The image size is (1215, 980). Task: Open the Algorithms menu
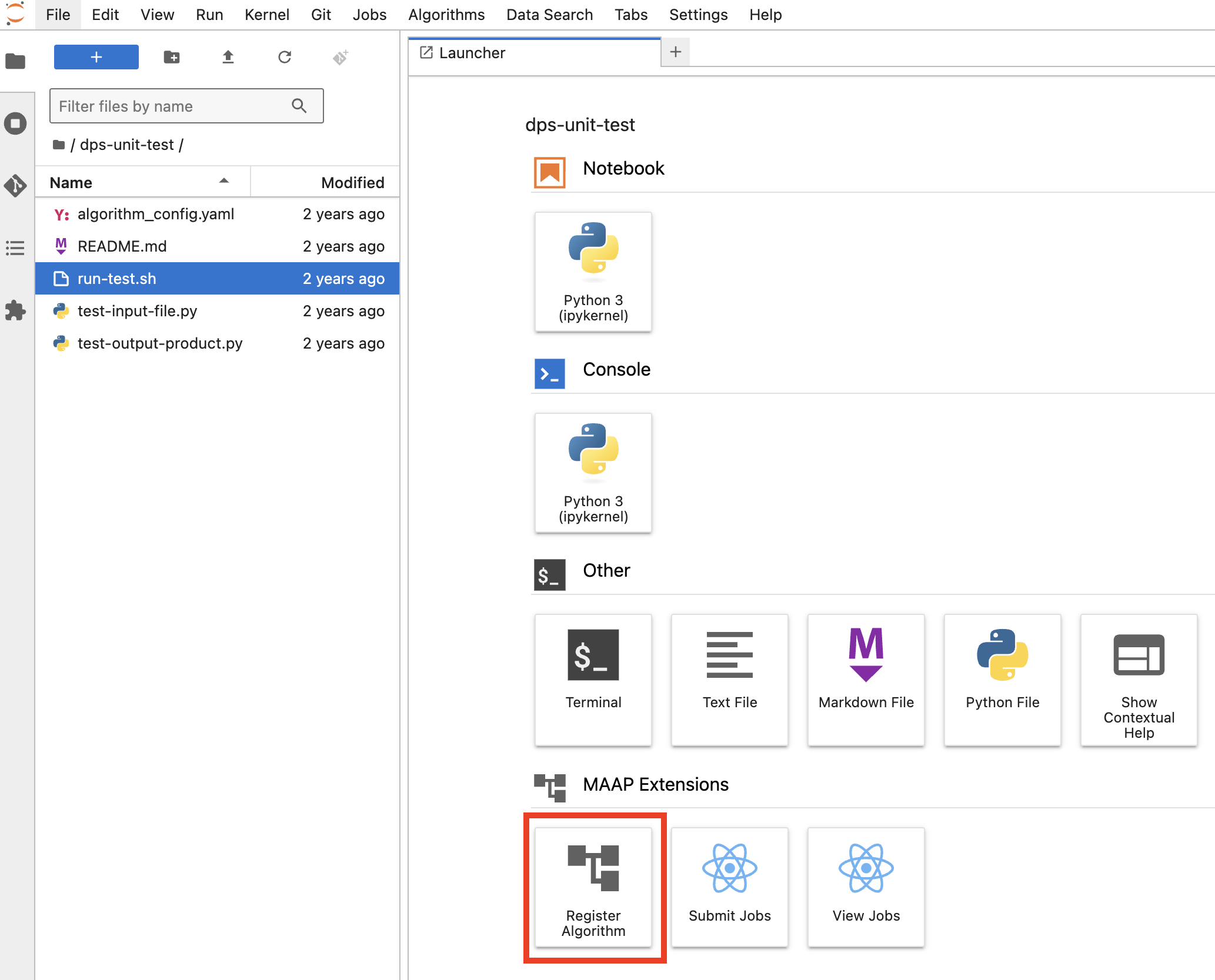tap(446, 15)
